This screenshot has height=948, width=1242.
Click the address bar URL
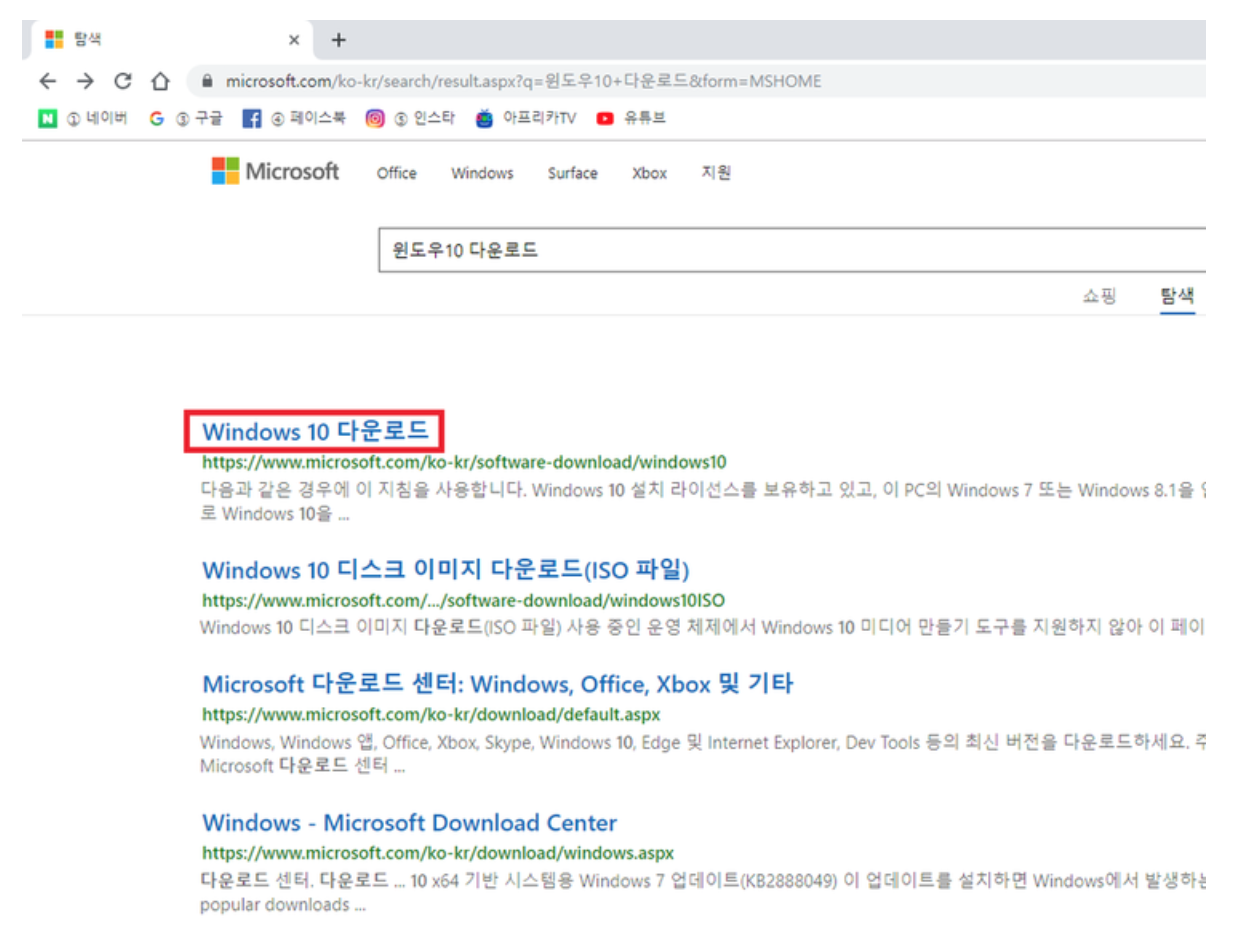pos(524,81)
